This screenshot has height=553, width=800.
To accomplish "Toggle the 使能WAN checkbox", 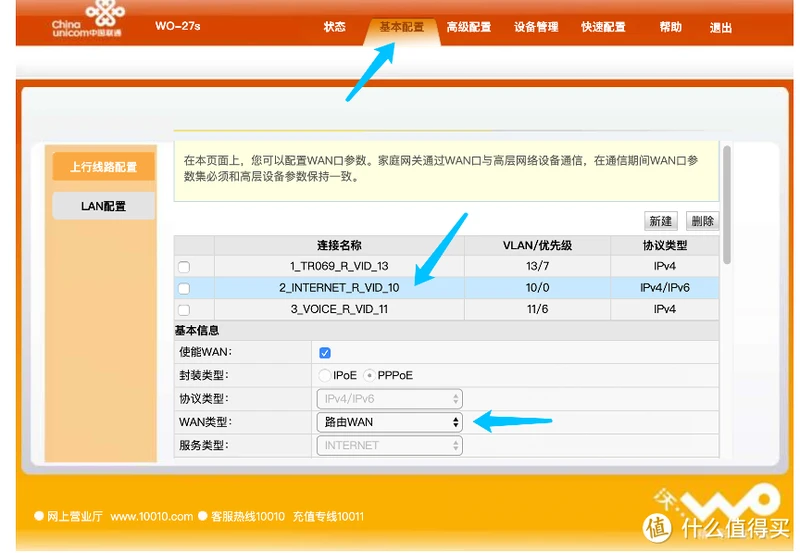I will 324,353.
